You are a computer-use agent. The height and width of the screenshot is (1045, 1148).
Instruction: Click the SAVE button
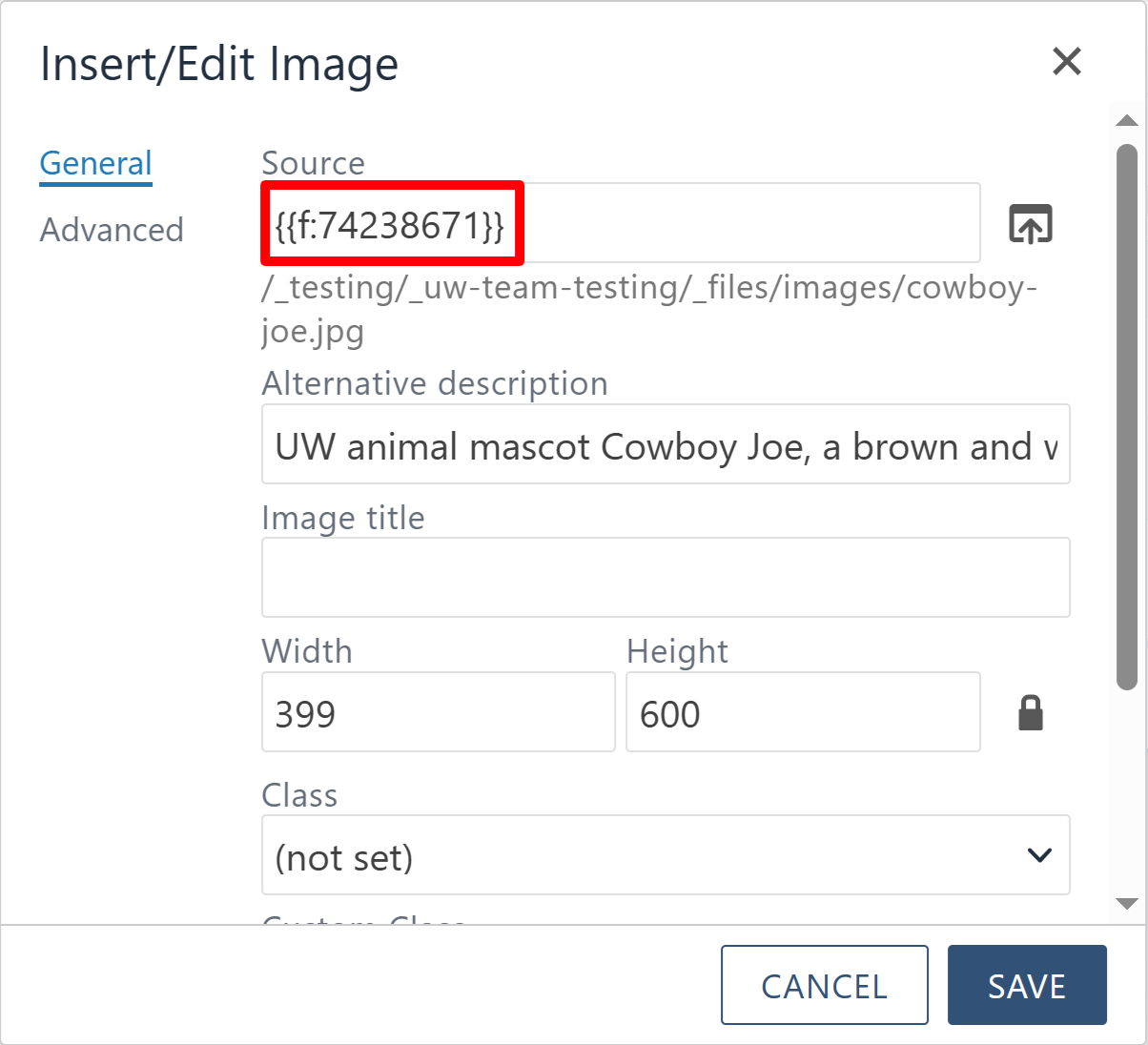pos(1027,985)
